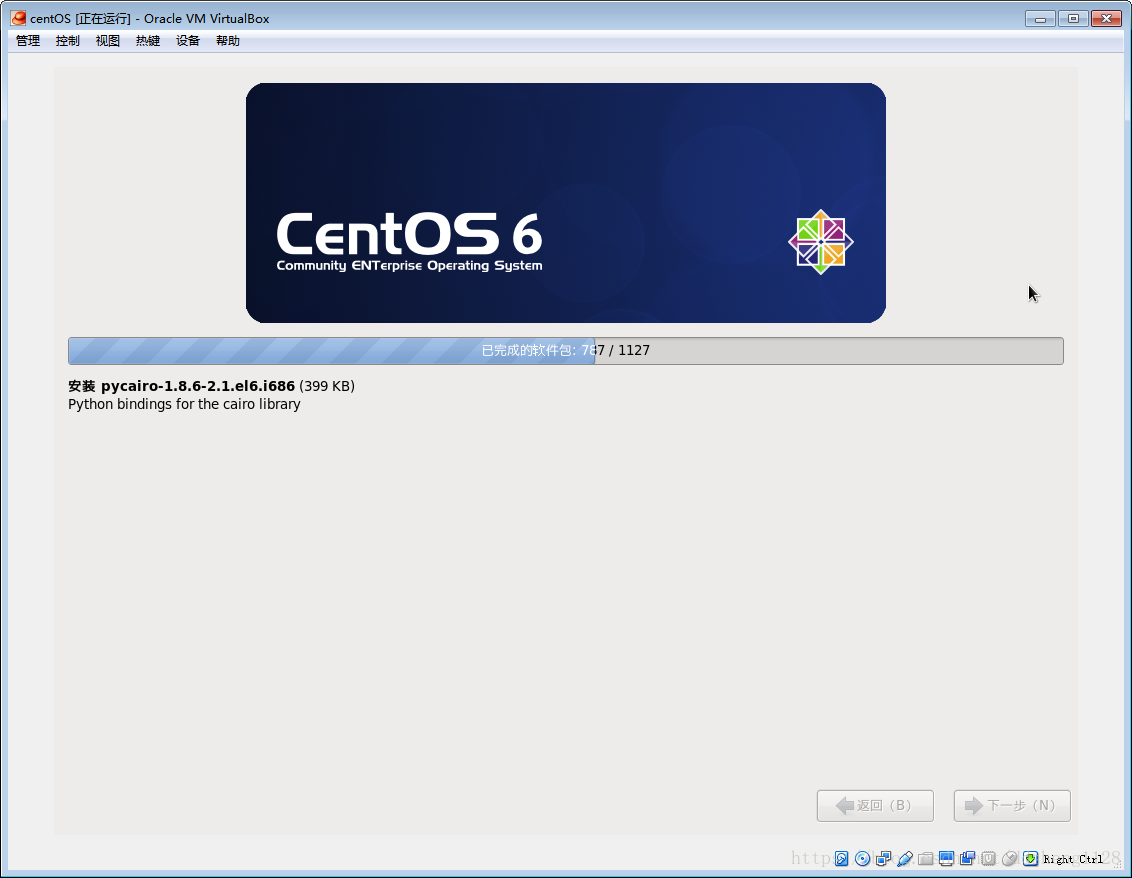Click the 返回 (B) back button
1132x878 pixels.
(x=875, y=806)
